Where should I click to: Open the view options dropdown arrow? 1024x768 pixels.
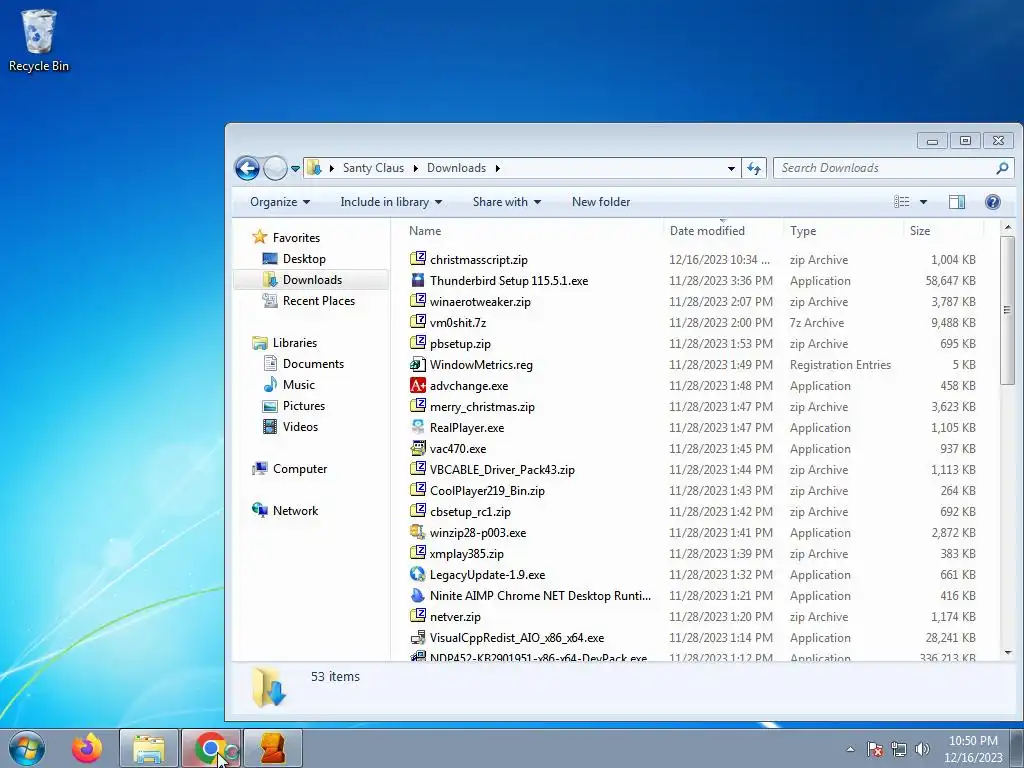[923, 202]
